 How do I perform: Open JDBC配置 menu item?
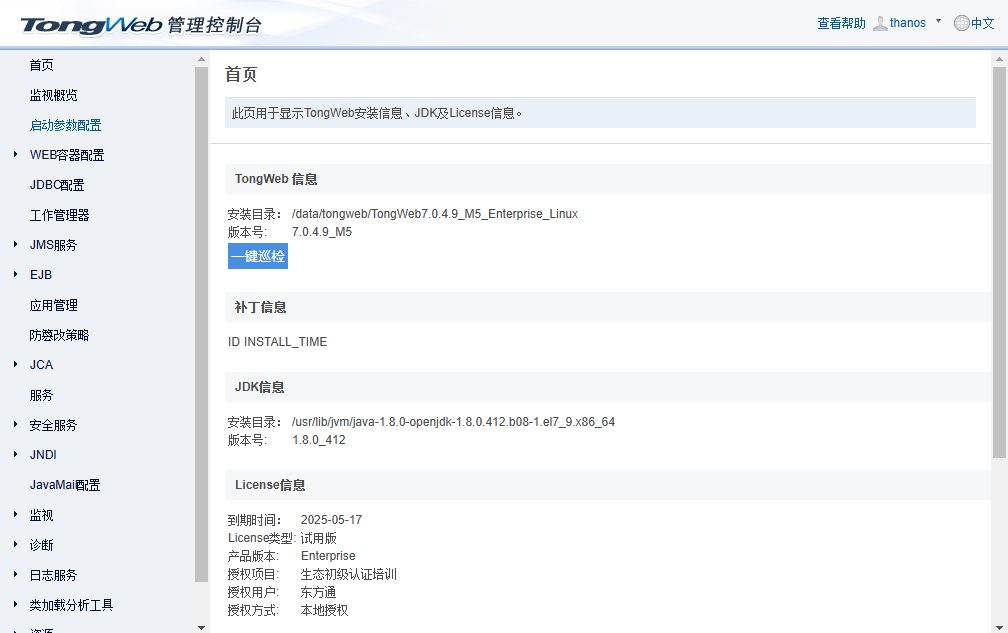coord(57,185)
